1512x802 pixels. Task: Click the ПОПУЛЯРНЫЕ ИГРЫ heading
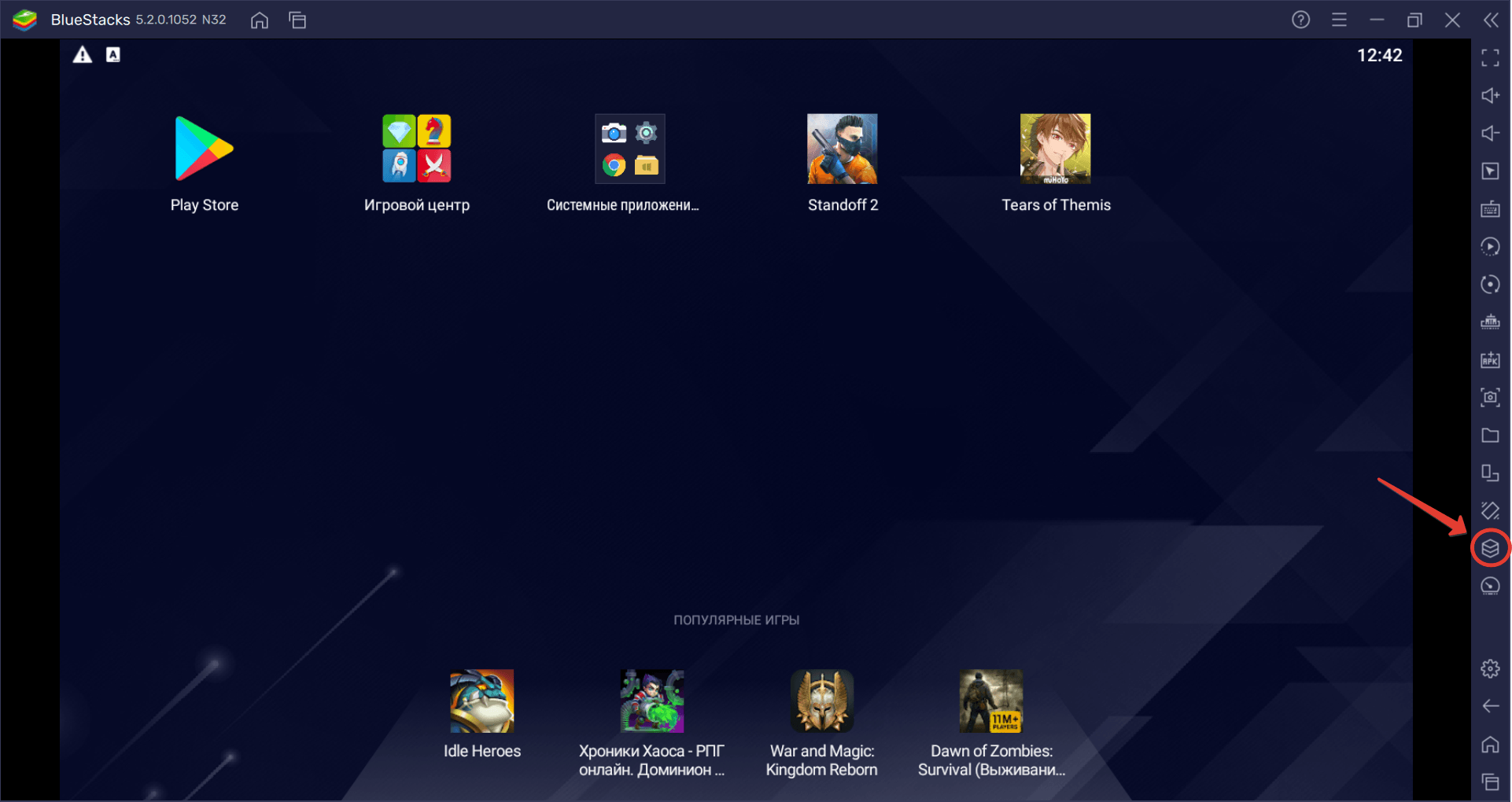coord(736,620)
